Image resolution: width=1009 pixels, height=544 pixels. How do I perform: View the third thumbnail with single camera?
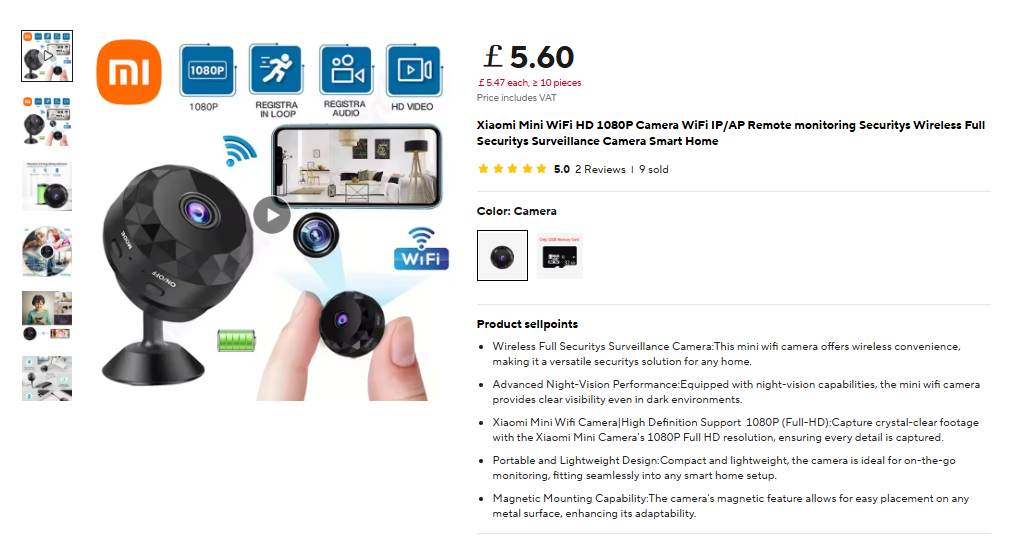pyautogui.click(x=47, y=186)
